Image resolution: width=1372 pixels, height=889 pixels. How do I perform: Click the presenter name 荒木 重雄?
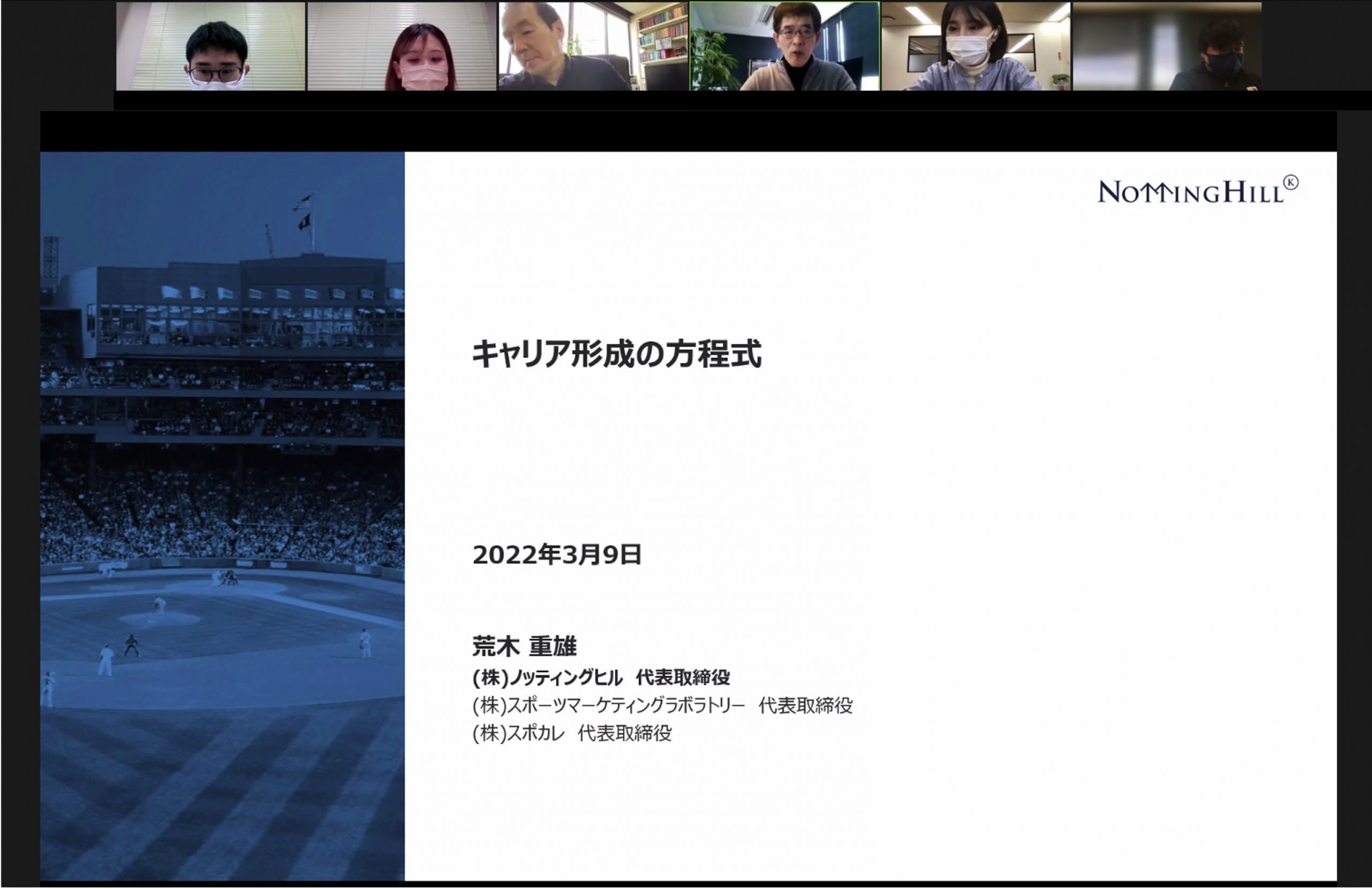tap(524, 646)
